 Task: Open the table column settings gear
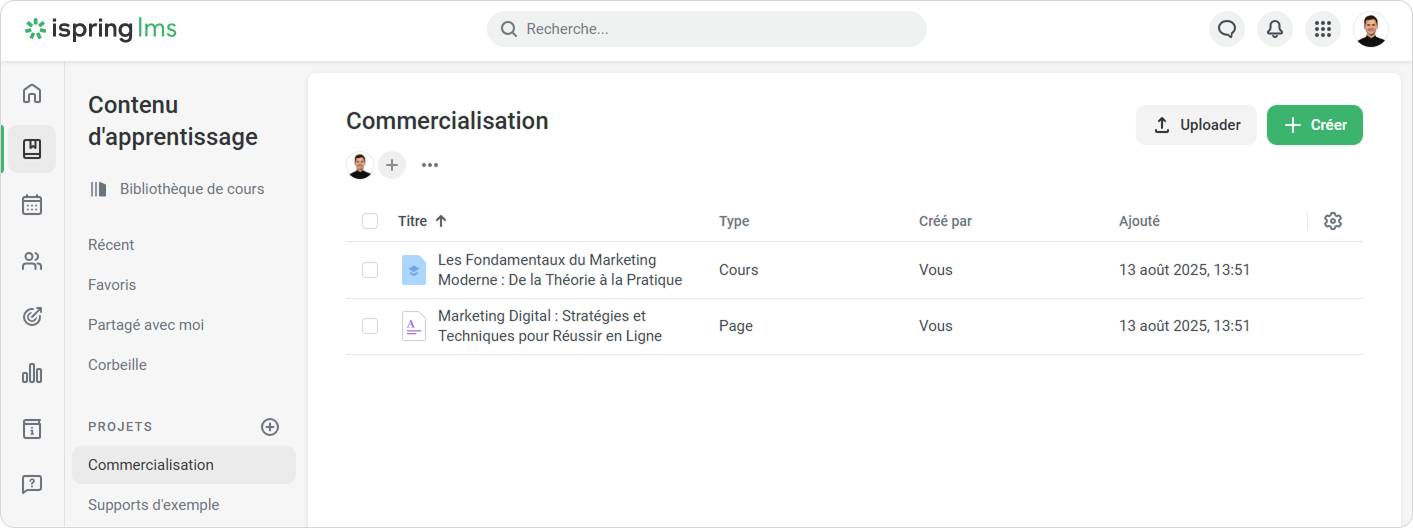tap(1332, 221)
